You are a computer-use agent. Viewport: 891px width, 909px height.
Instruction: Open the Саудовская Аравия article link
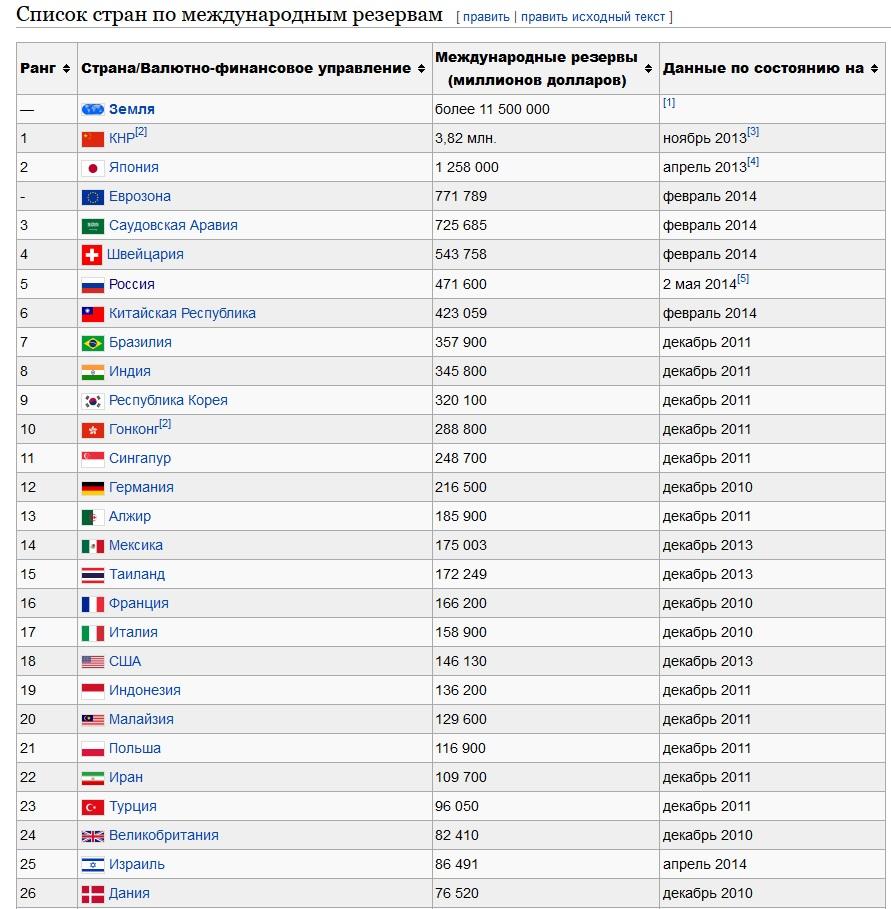[173, 225]
